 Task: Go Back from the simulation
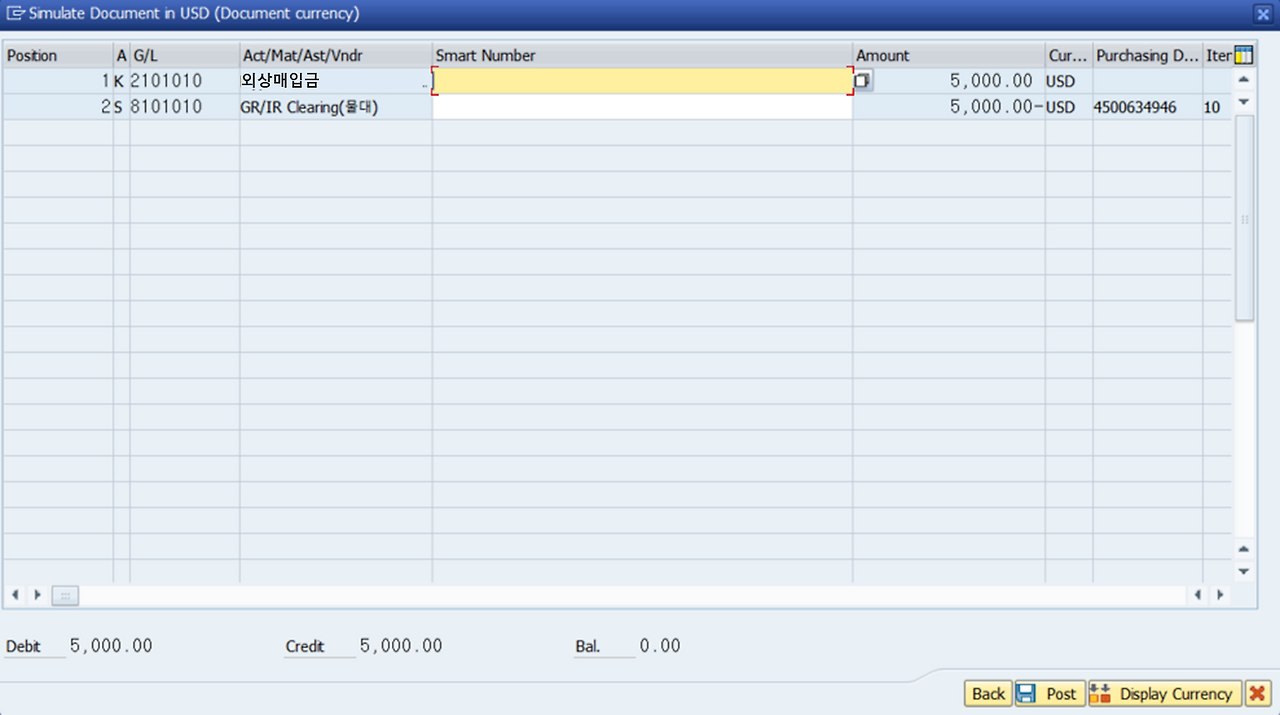988,694
